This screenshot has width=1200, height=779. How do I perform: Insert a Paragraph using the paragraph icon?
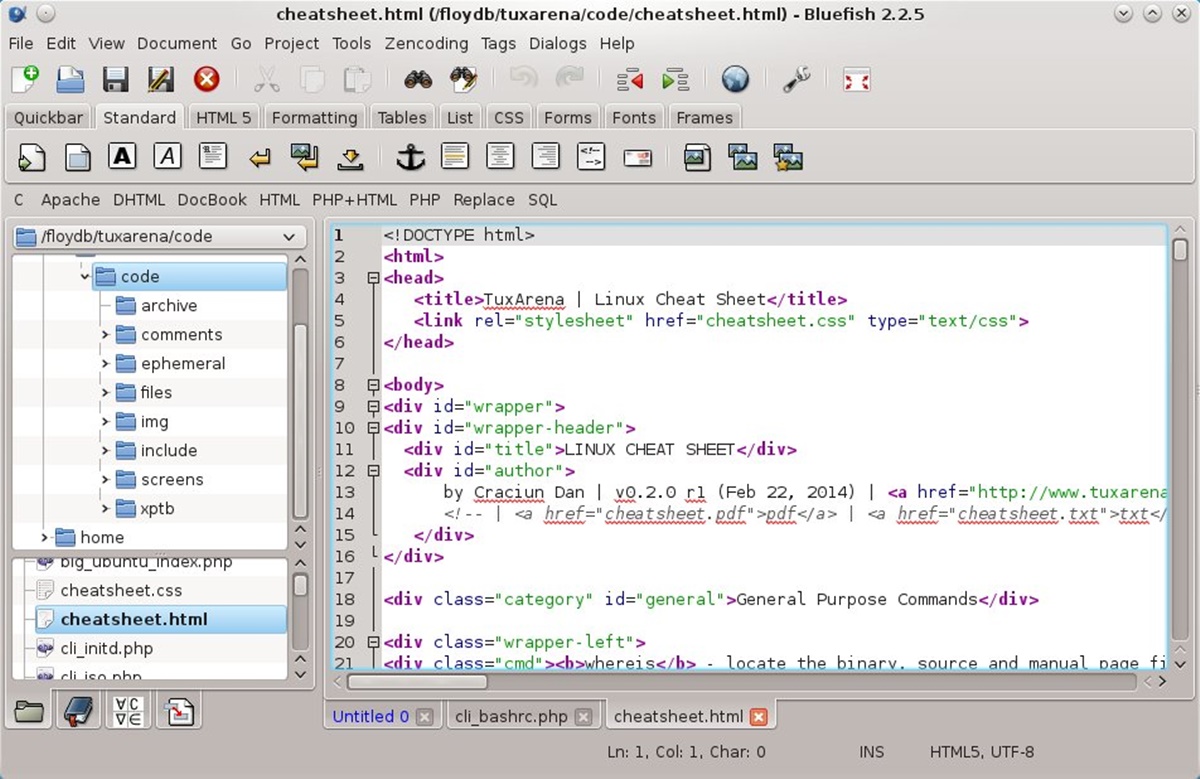tap(213, 157)
